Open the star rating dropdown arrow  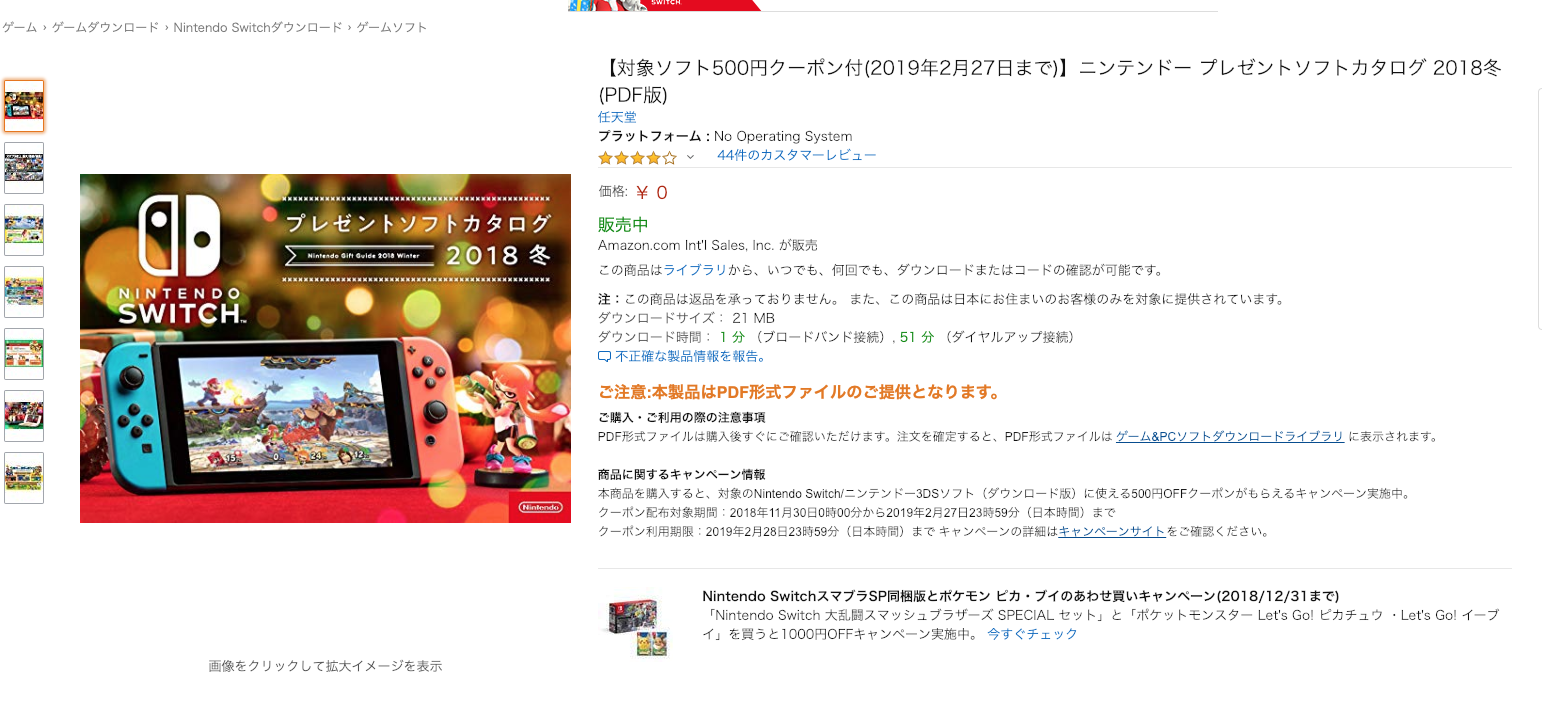(690, 158)
